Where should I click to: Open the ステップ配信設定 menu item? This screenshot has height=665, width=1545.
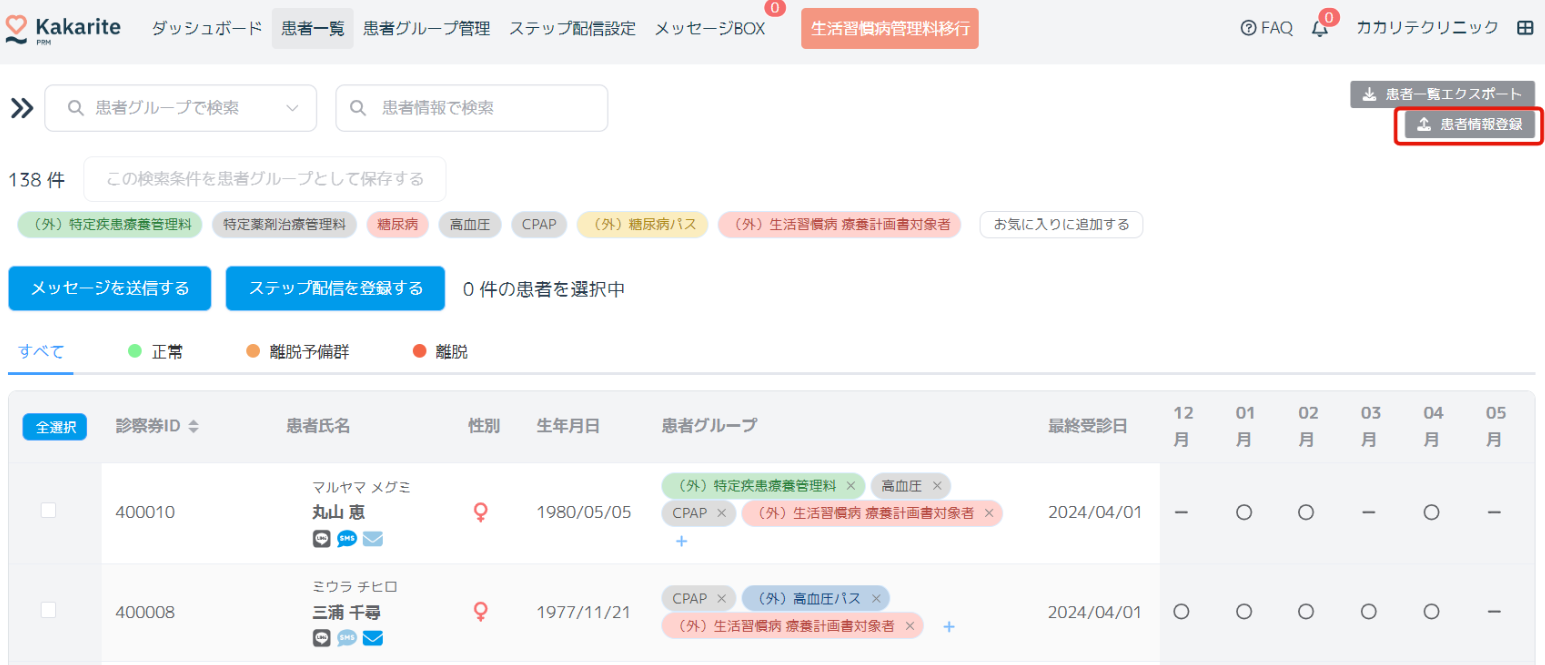click(x=572, y=28)
